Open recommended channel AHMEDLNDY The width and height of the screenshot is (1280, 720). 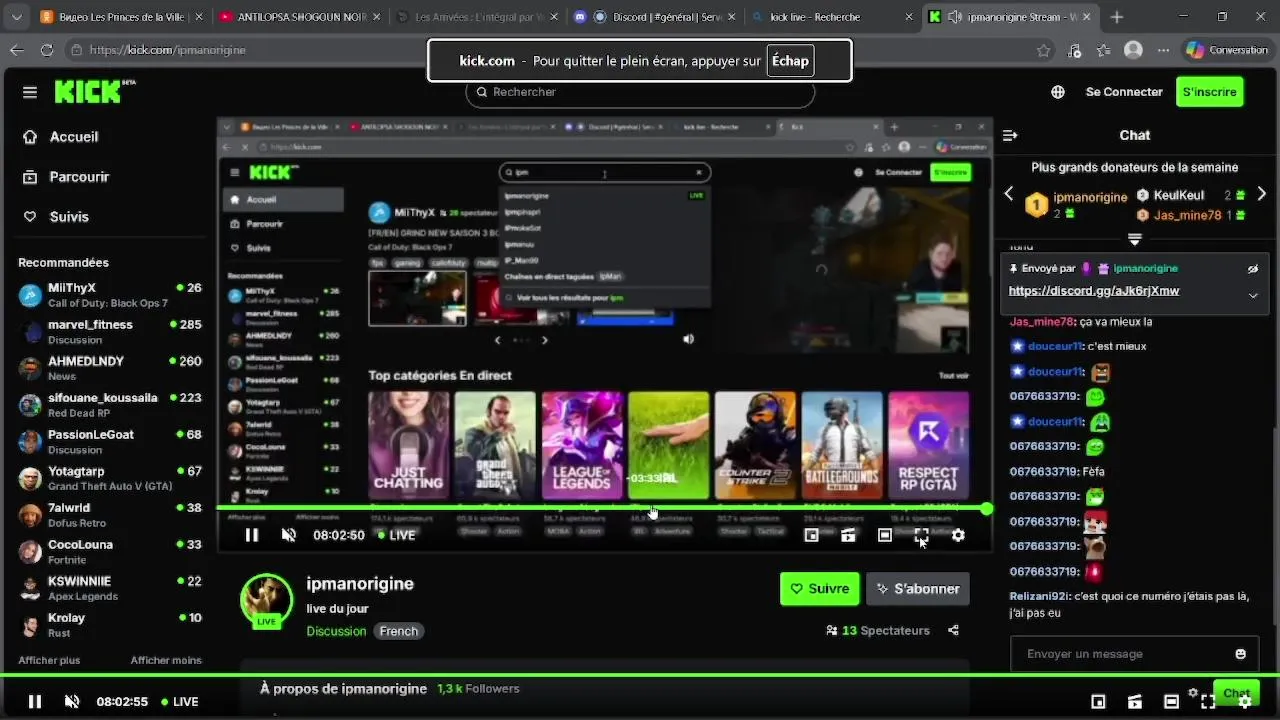tap(110, 368)
